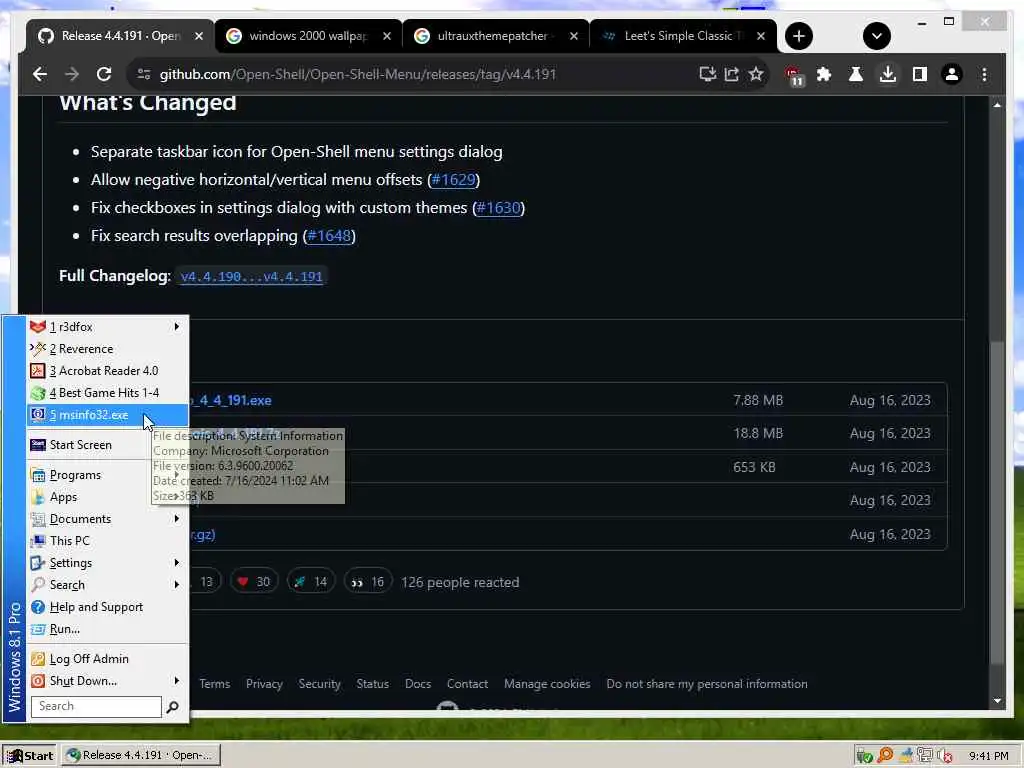Open Acrobat Reader 4.0 from Start menu
This screenshot has width=1024, height=768.
(x=108, y=371)
